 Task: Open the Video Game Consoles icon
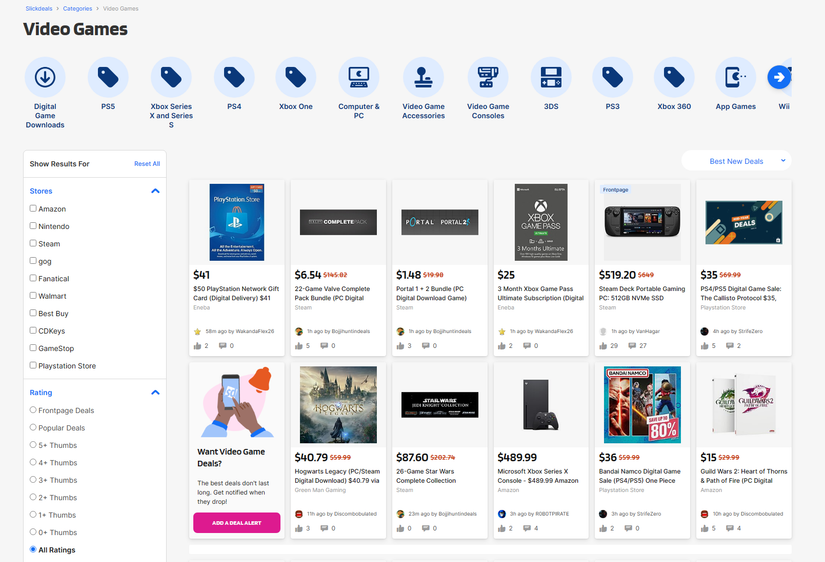pos(487,77)
